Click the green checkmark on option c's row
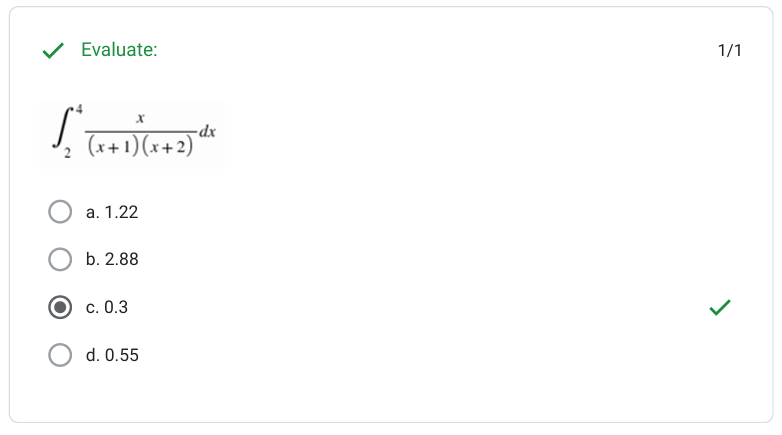This screenshot has width=782, height=435. [x=719, y=308]
